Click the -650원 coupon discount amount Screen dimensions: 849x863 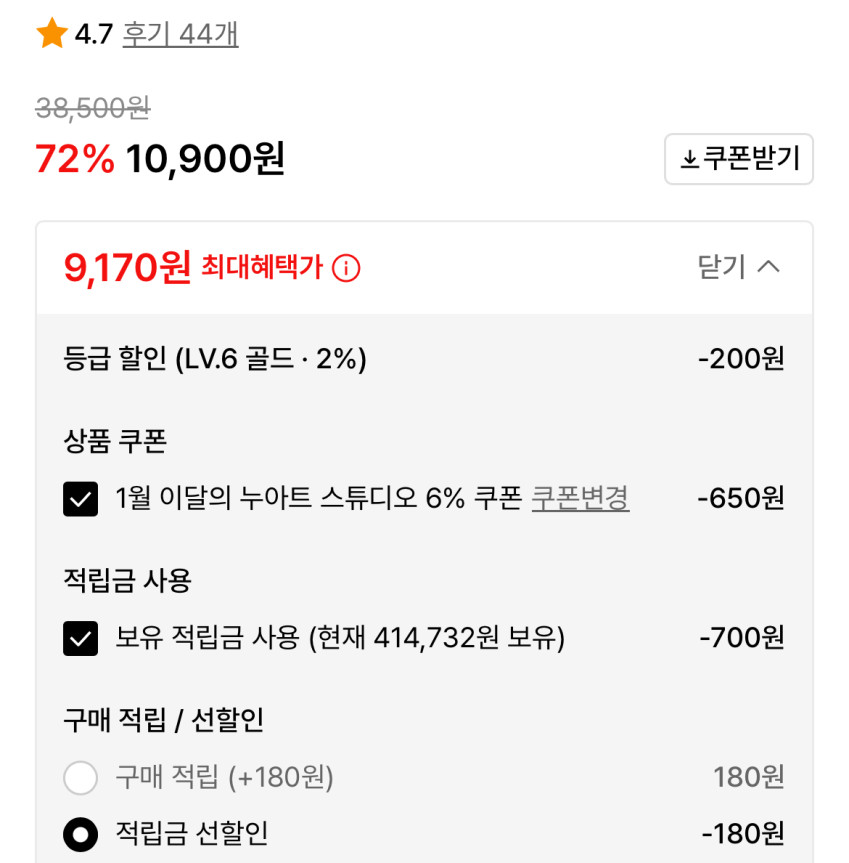[740, 498]
